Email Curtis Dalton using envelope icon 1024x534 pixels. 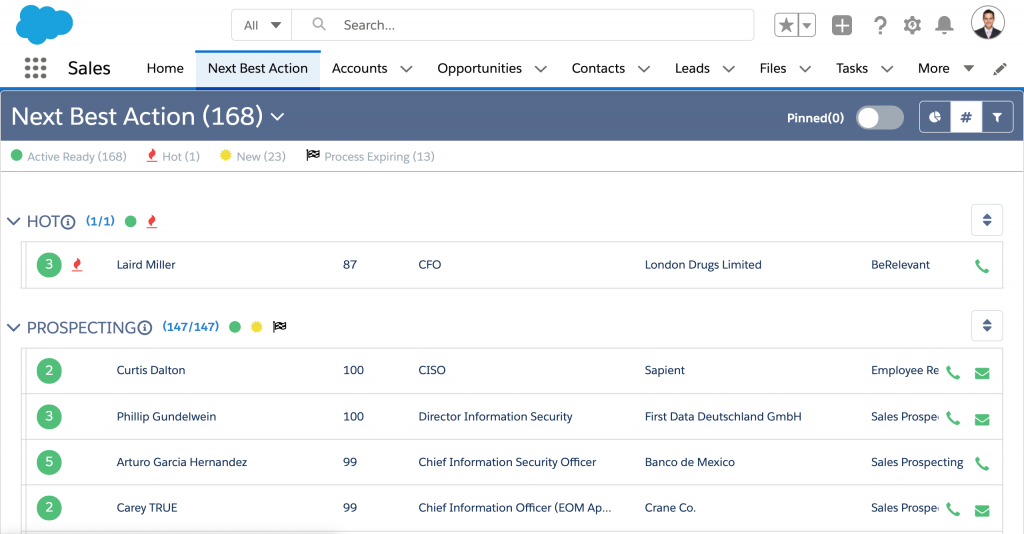[982, 373]
